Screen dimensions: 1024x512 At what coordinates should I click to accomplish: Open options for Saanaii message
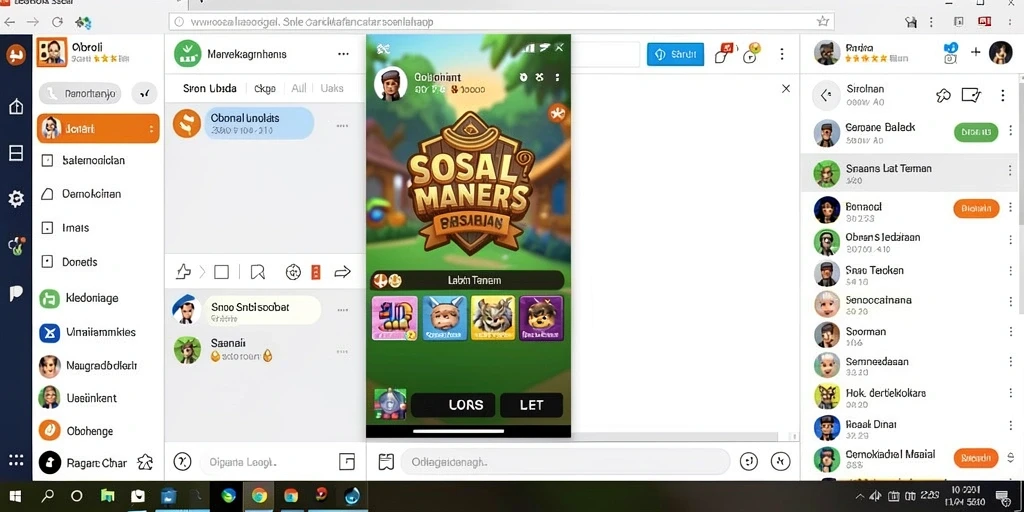(342, 351)
